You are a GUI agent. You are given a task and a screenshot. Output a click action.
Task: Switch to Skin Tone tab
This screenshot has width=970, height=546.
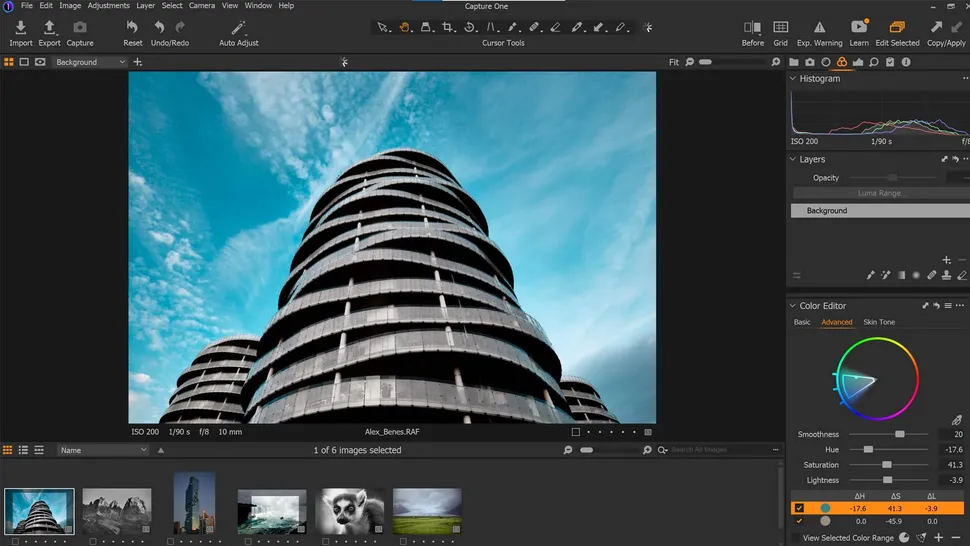tap(879, 322)
